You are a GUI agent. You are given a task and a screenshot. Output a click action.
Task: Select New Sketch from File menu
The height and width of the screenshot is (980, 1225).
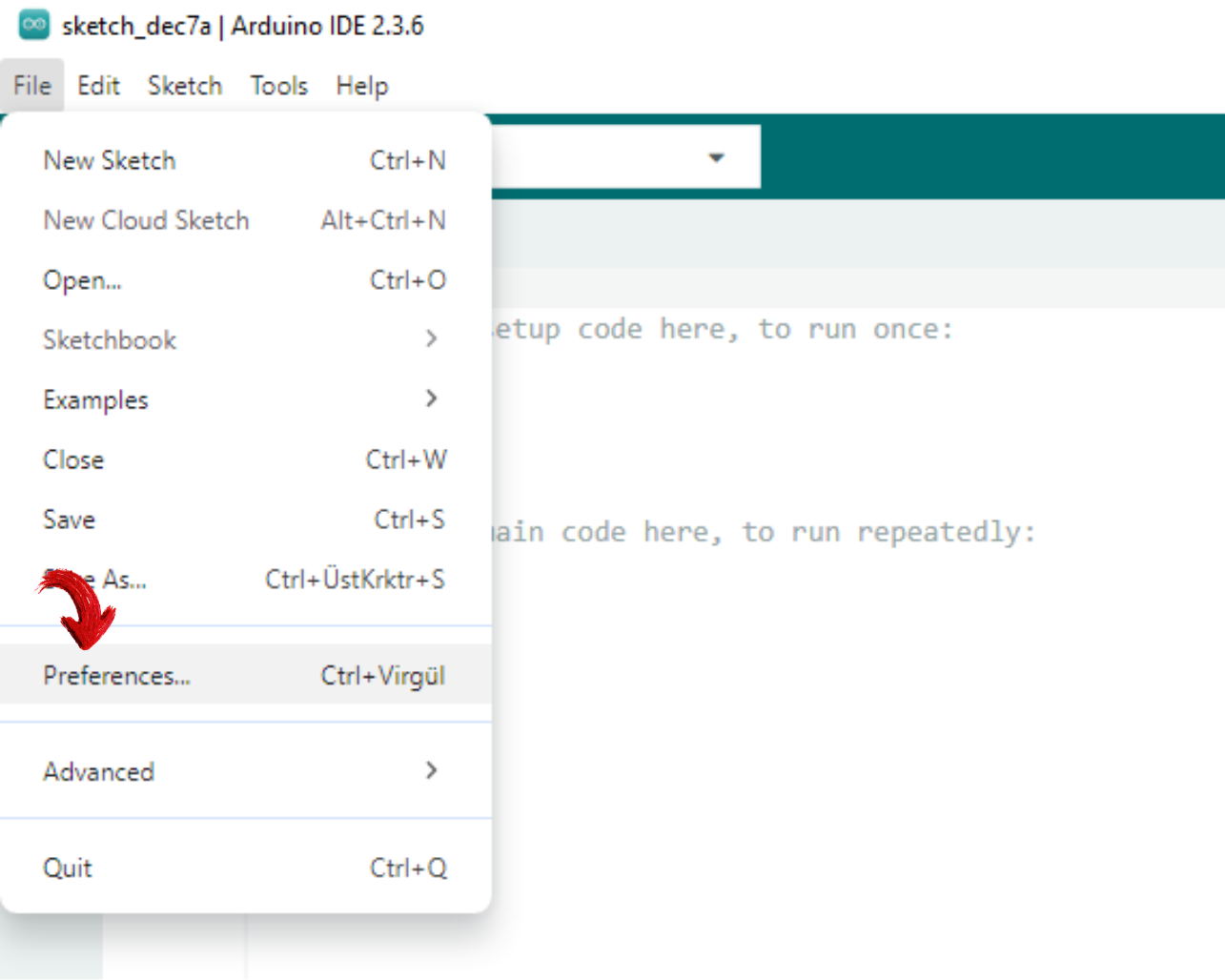pyautogui.click(x=110, y=160)
